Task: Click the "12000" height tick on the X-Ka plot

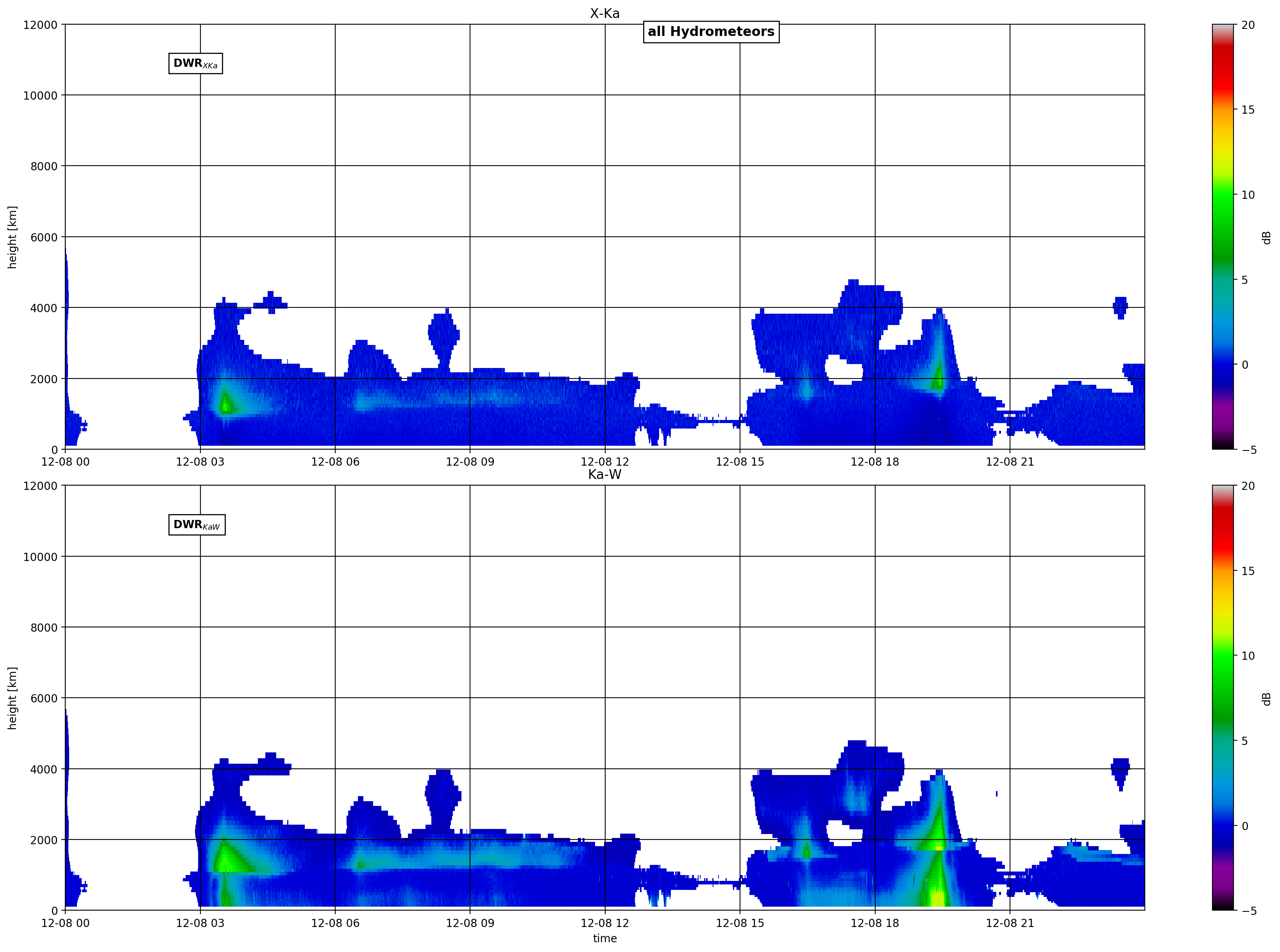Action: pos(40,25)
